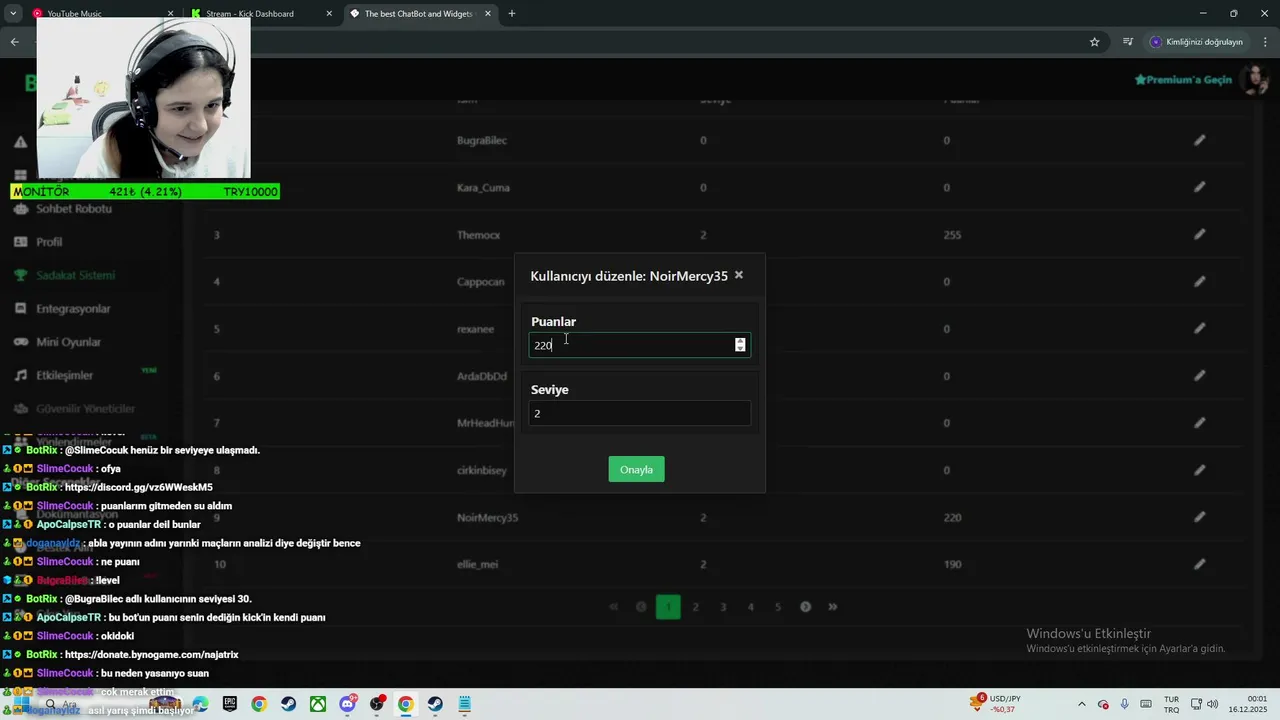Screen dimensions: 1280x720
Task: Open the Xbox app from the taskbar
Action: click(318, 704)
